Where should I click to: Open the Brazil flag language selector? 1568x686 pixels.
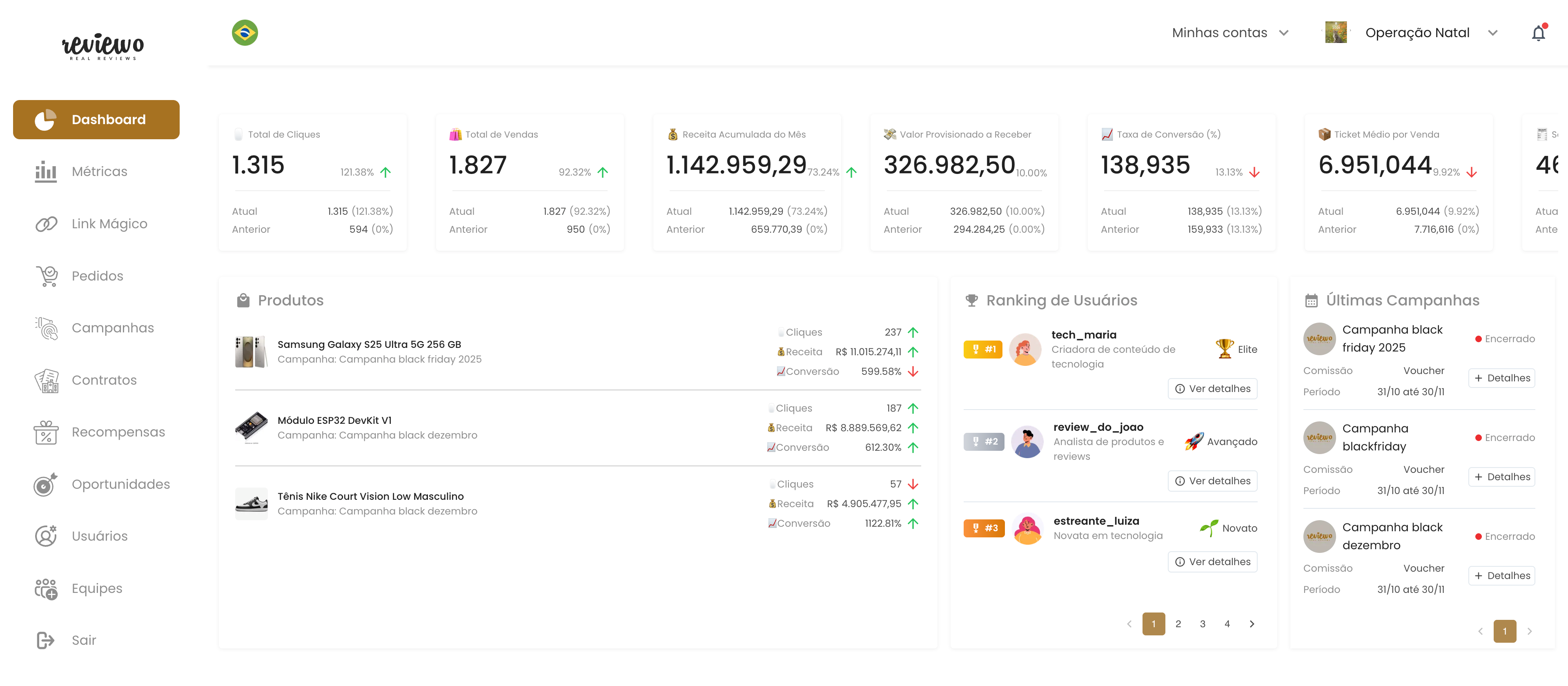(245, 32)
